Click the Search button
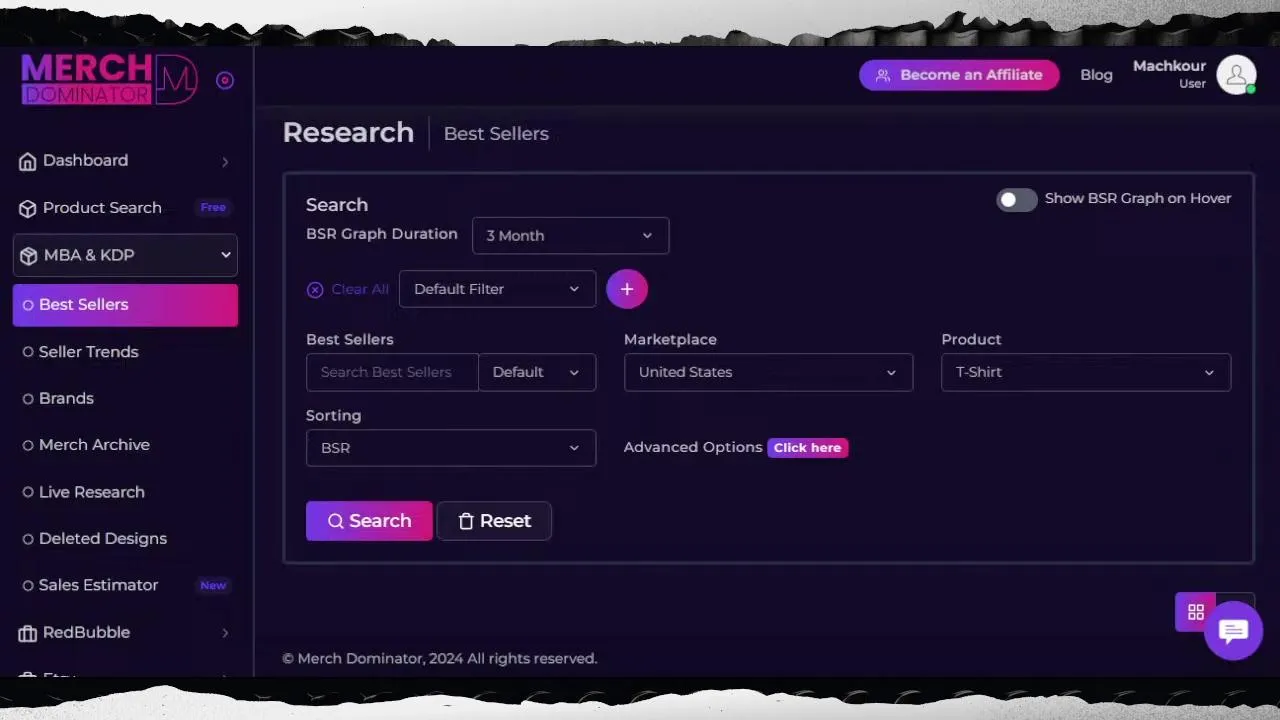The height and width of the screenshot is (720, 1280). pyautogui.click(x=369, y=521)
